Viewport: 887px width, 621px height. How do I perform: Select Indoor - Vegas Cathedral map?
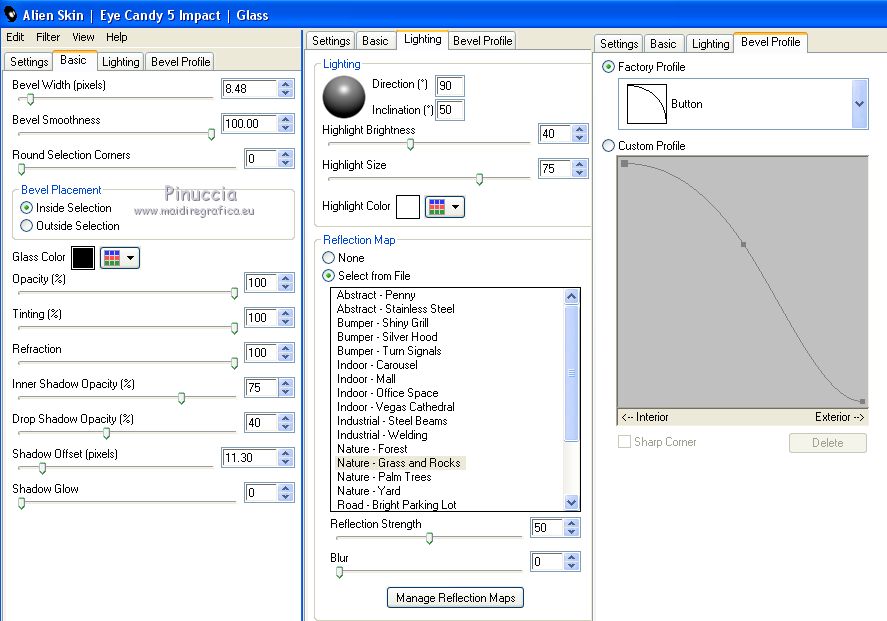click(x=396, y=407)
